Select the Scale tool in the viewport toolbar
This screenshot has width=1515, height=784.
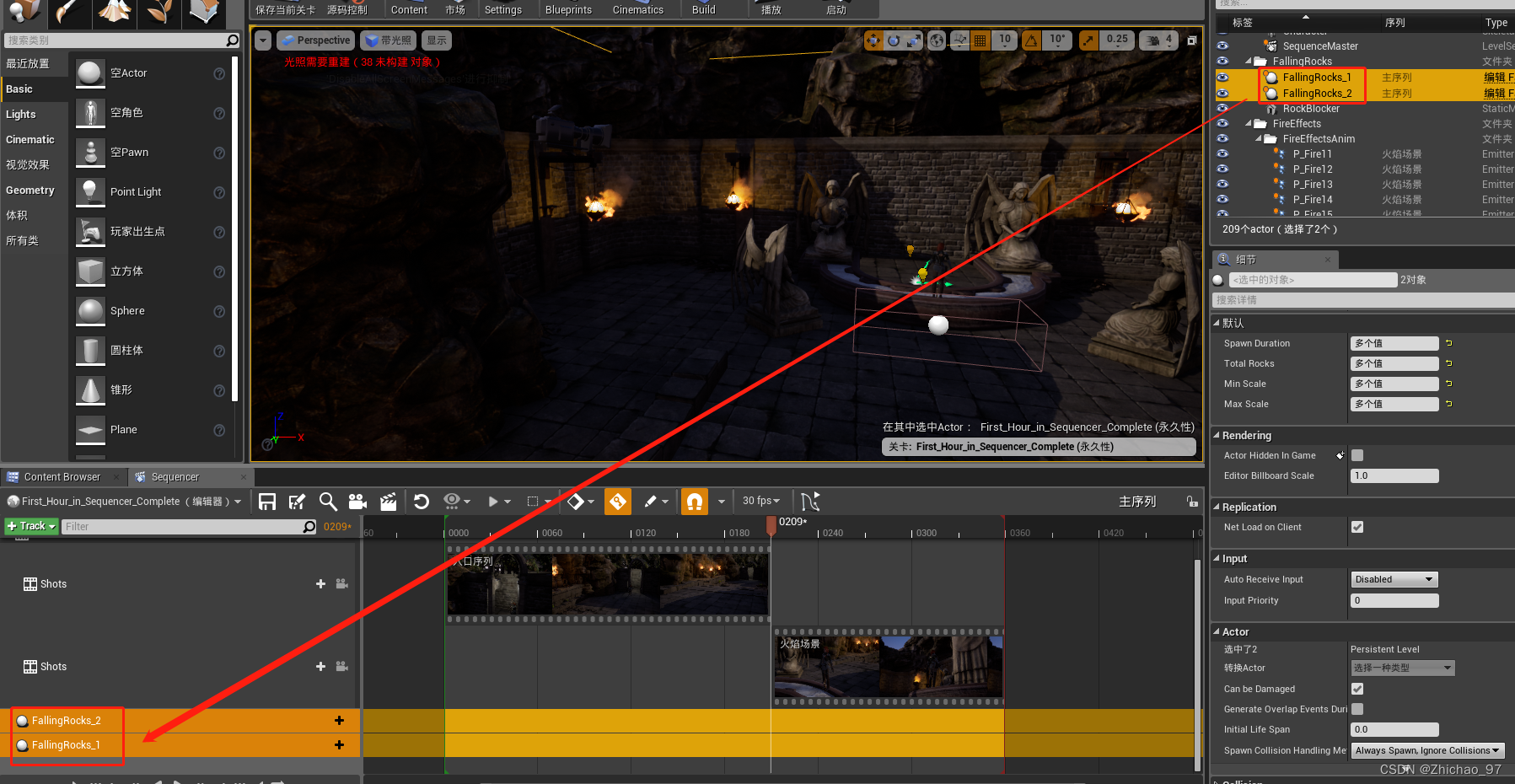915,40
